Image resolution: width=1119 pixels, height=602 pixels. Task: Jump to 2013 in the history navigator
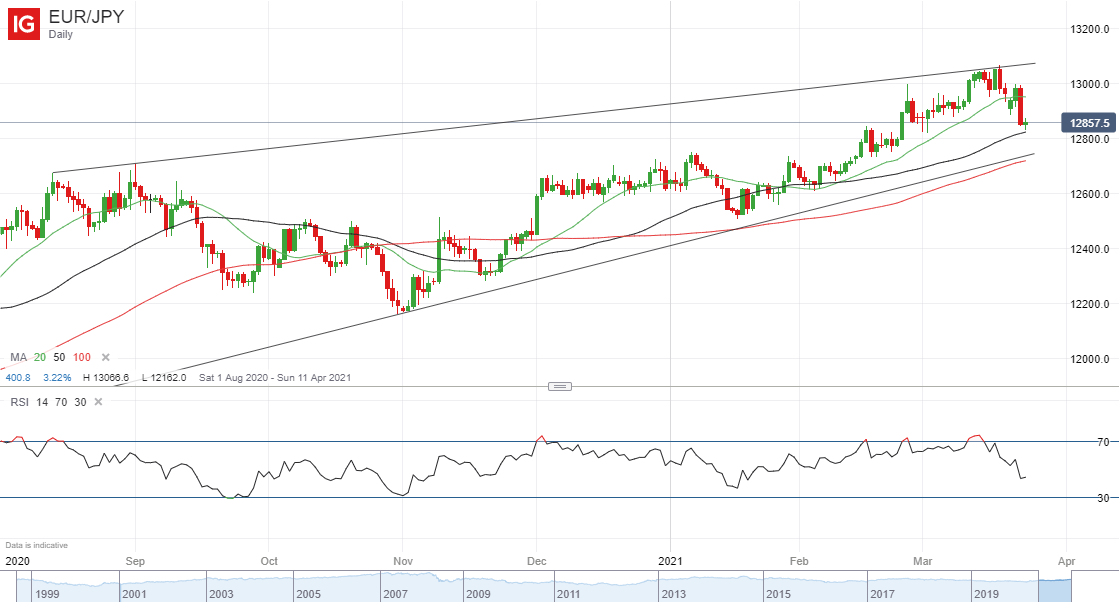[673, 593]
